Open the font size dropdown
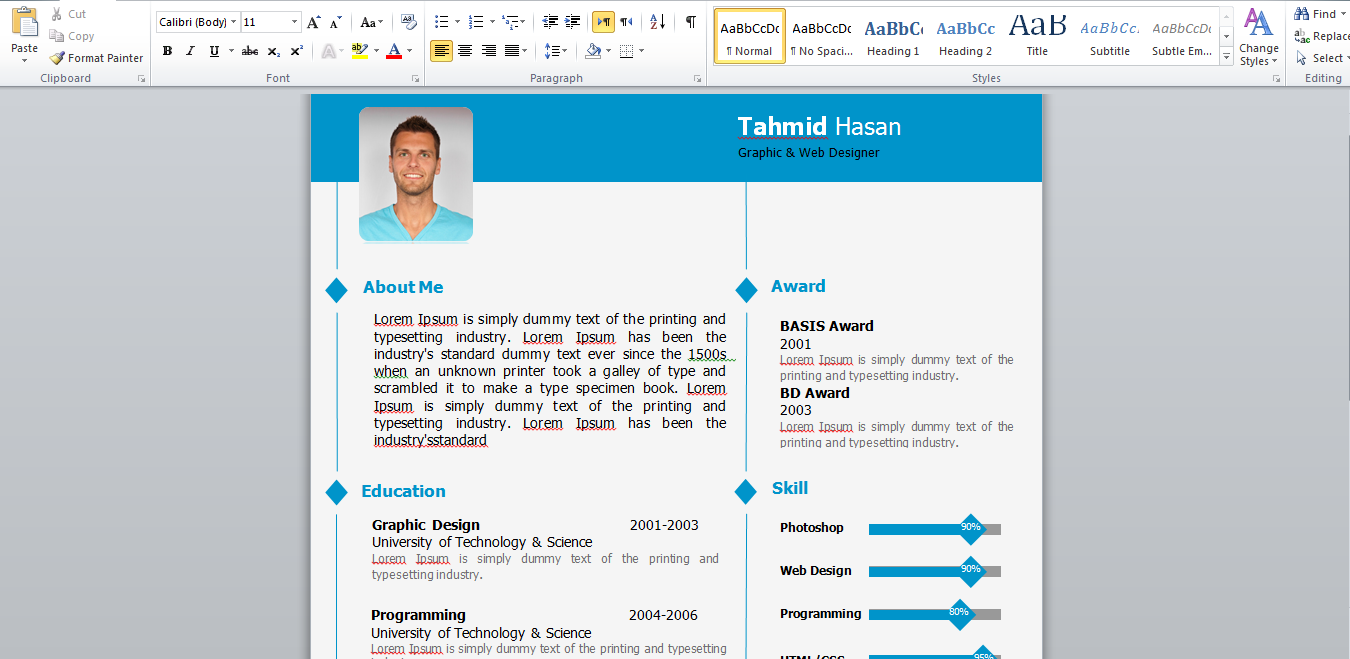This screenshot has height=659, width=1350. pyautogui.click(x=295, y=22)
